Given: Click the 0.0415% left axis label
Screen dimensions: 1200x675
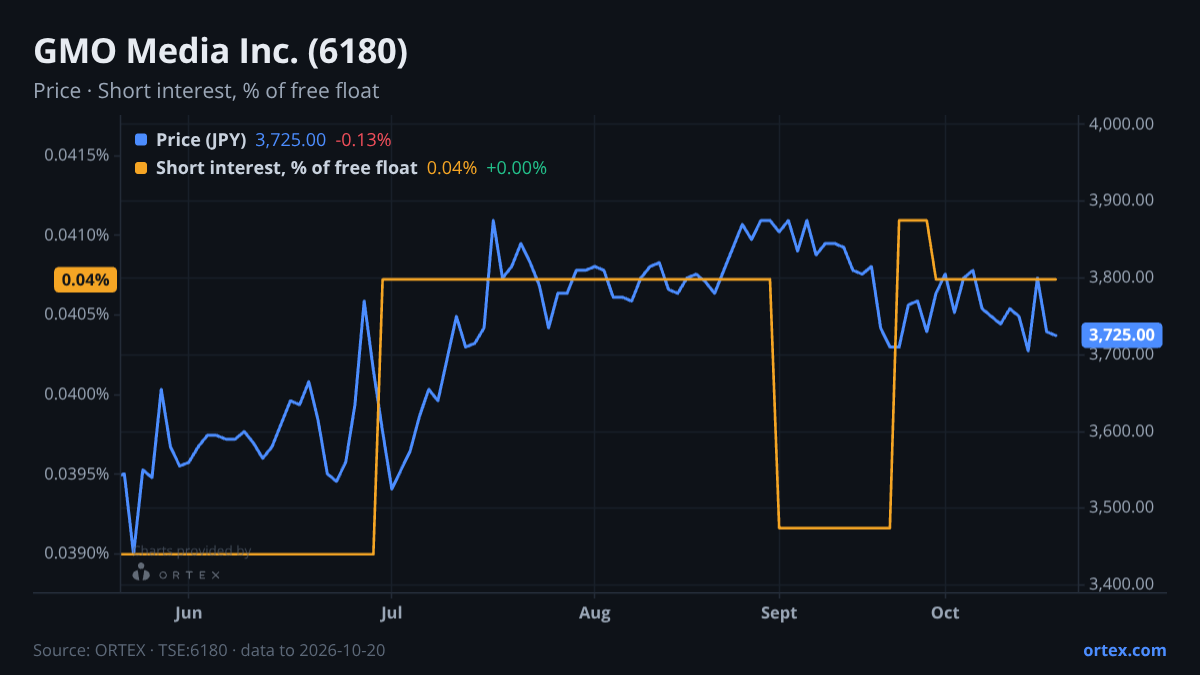Looking at the screenshot, I should point(77,156).
